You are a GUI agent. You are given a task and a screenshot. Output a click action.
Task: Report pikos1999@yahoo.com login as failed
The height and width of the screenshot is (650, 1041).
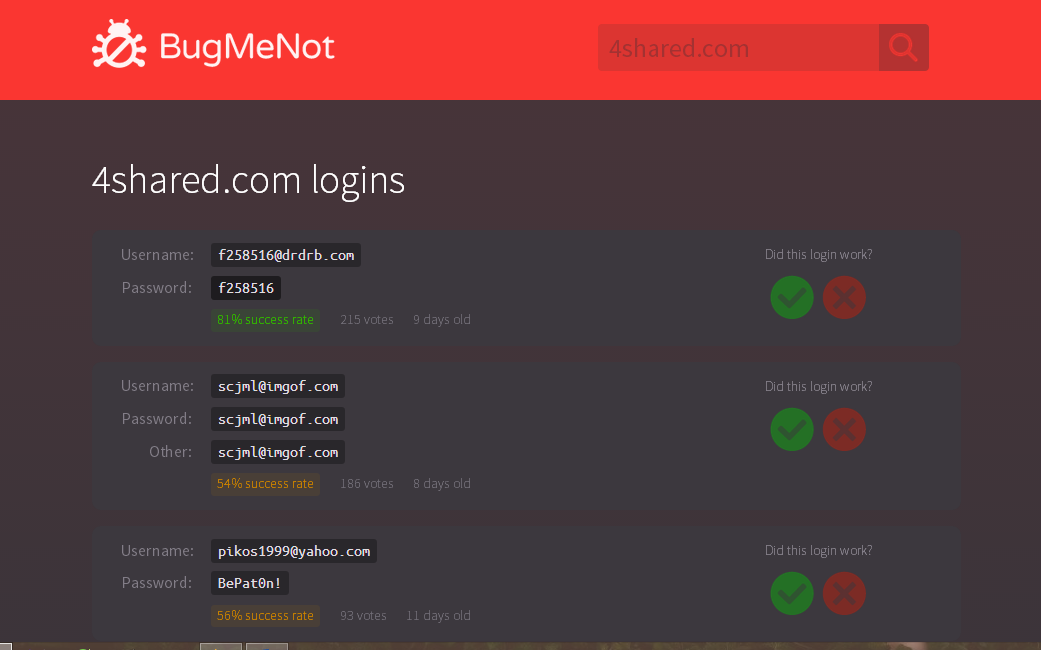coord(844,594)
